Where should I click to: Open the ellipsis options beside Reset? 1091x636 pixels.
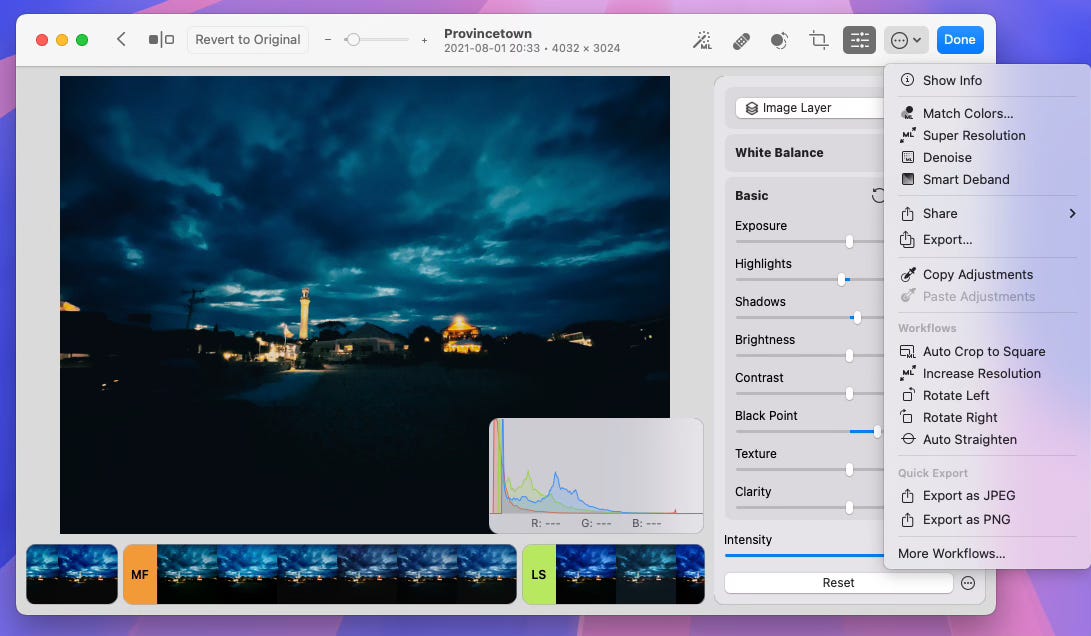pos(968,583)
